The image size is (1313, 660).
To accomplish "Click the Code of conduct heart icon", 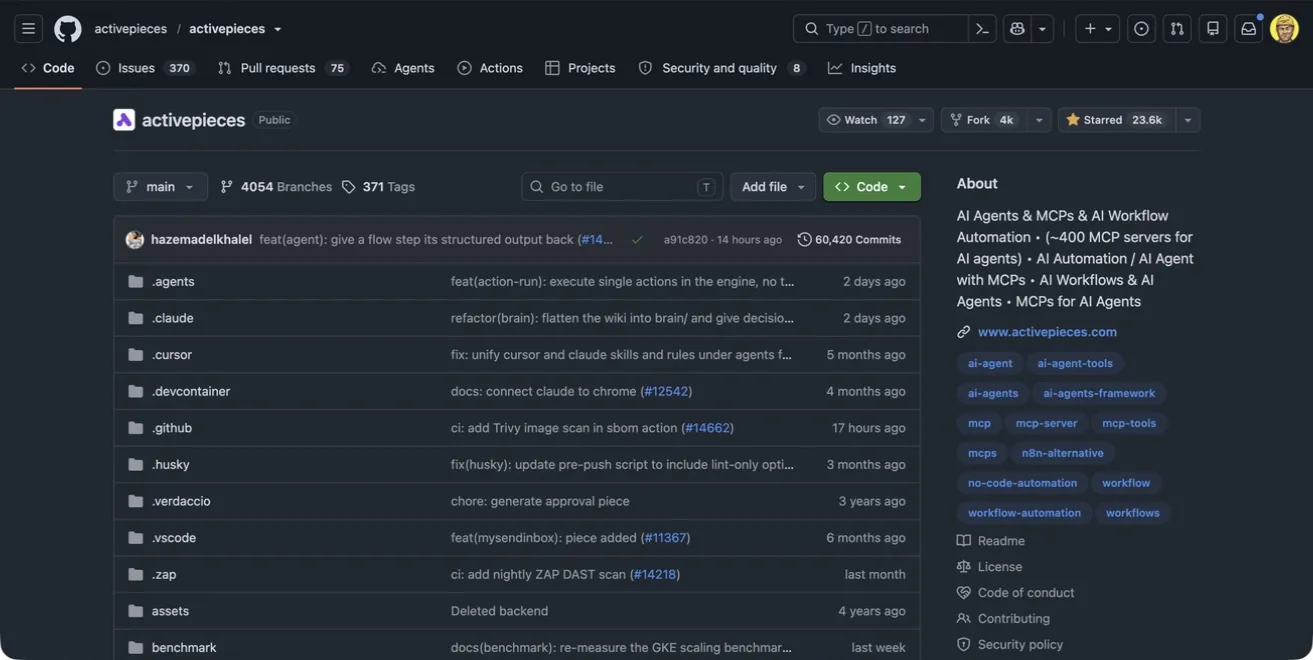I will (964, 593).
